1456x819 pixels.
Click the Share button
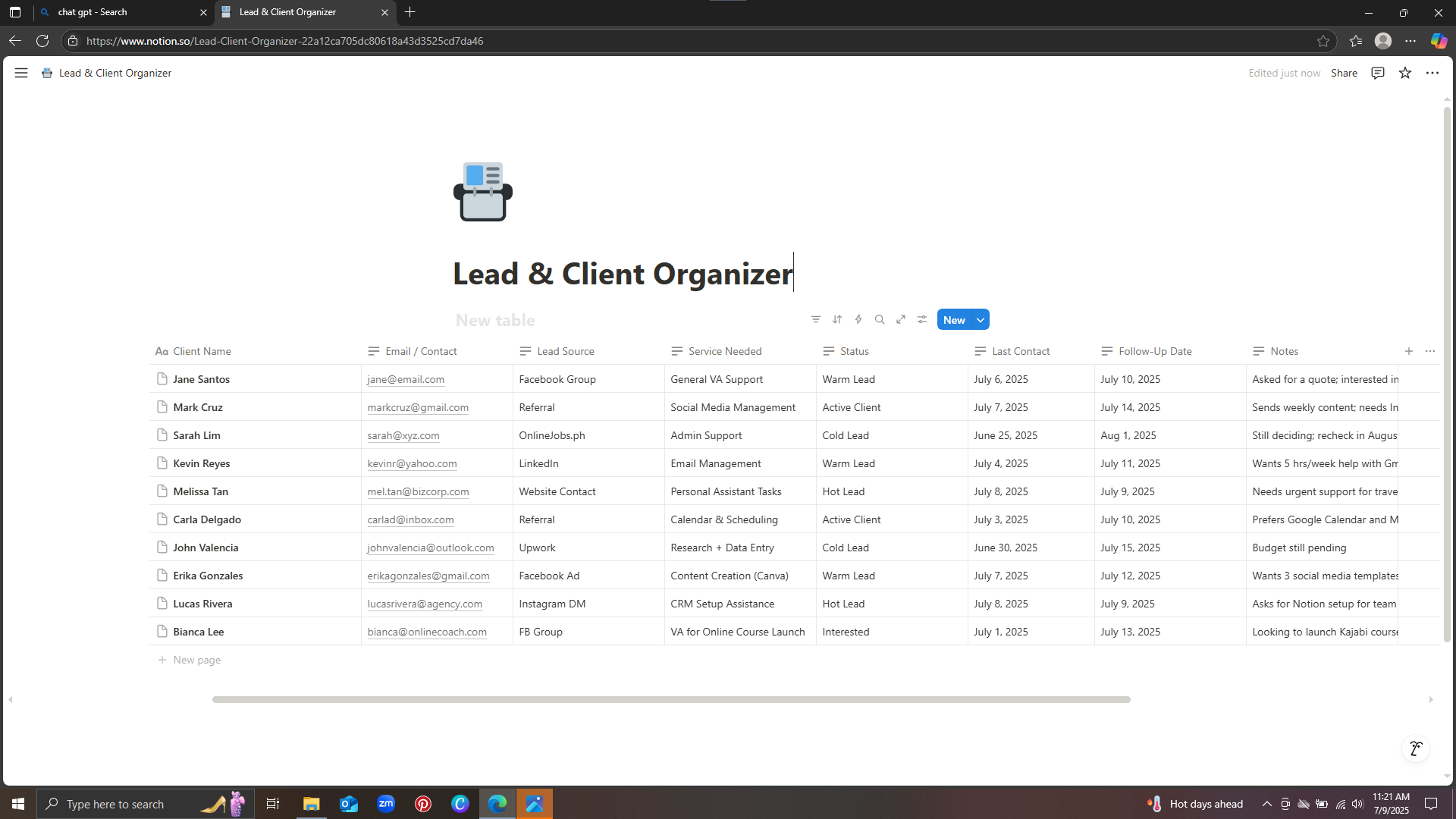(1343, 73)
